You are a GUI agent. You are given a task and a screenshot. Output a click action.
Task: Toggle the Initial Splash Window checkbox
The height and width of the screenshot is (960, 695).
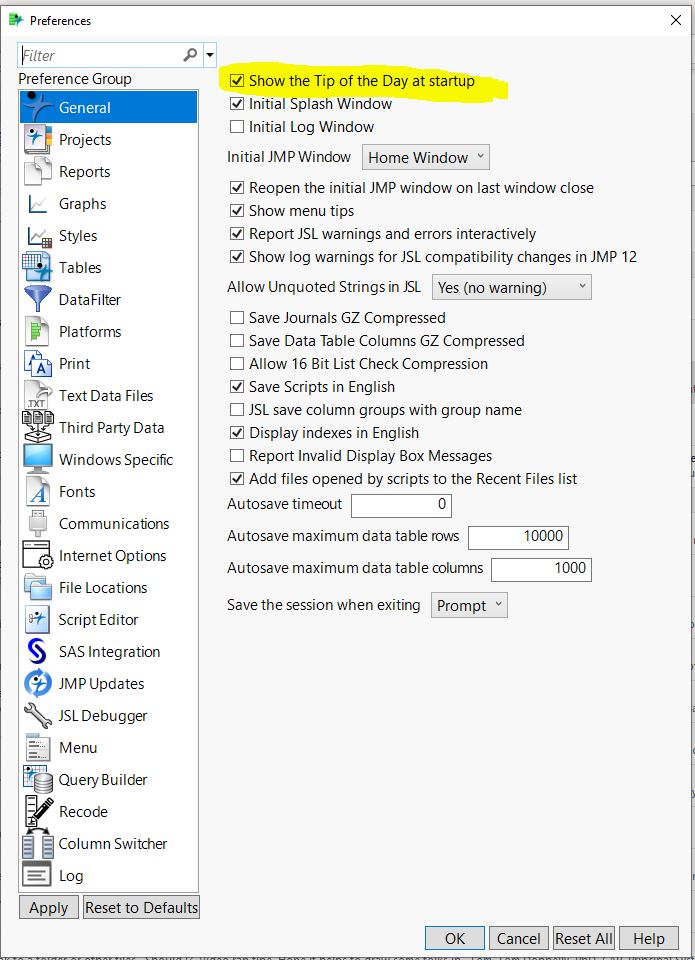[x=236, y=104]
